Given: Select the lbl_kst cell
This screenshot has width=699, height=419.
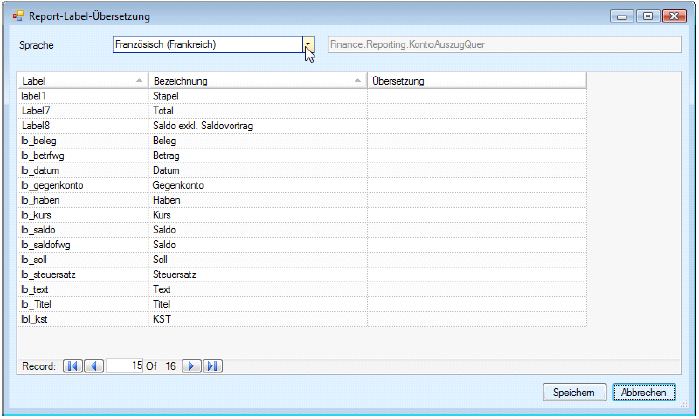Looking at the screenshot, I should click(83, 319).
